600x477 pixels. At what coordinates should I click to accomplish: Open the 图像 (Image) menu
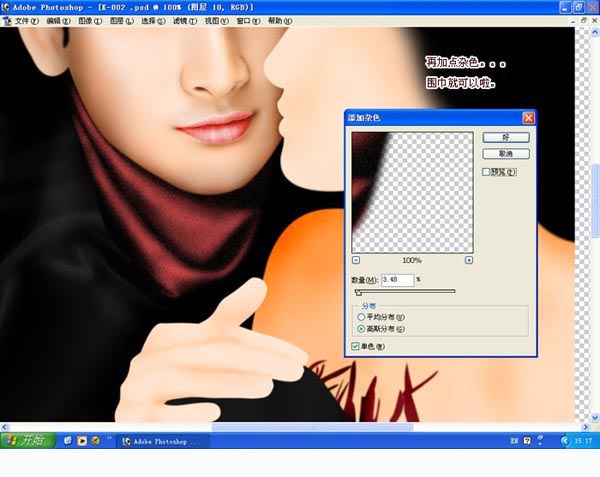click(x=90, y=21)
